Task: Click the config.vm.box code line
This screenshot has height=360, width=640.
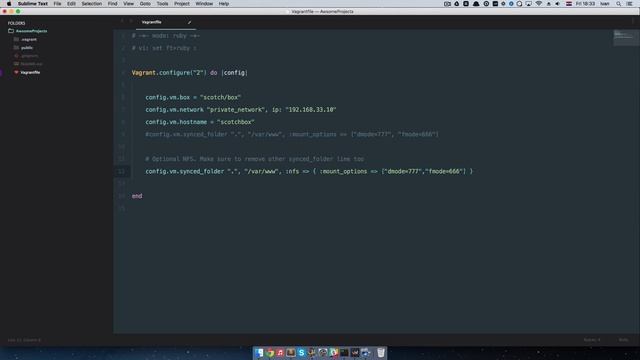Action: pos(193,98)
